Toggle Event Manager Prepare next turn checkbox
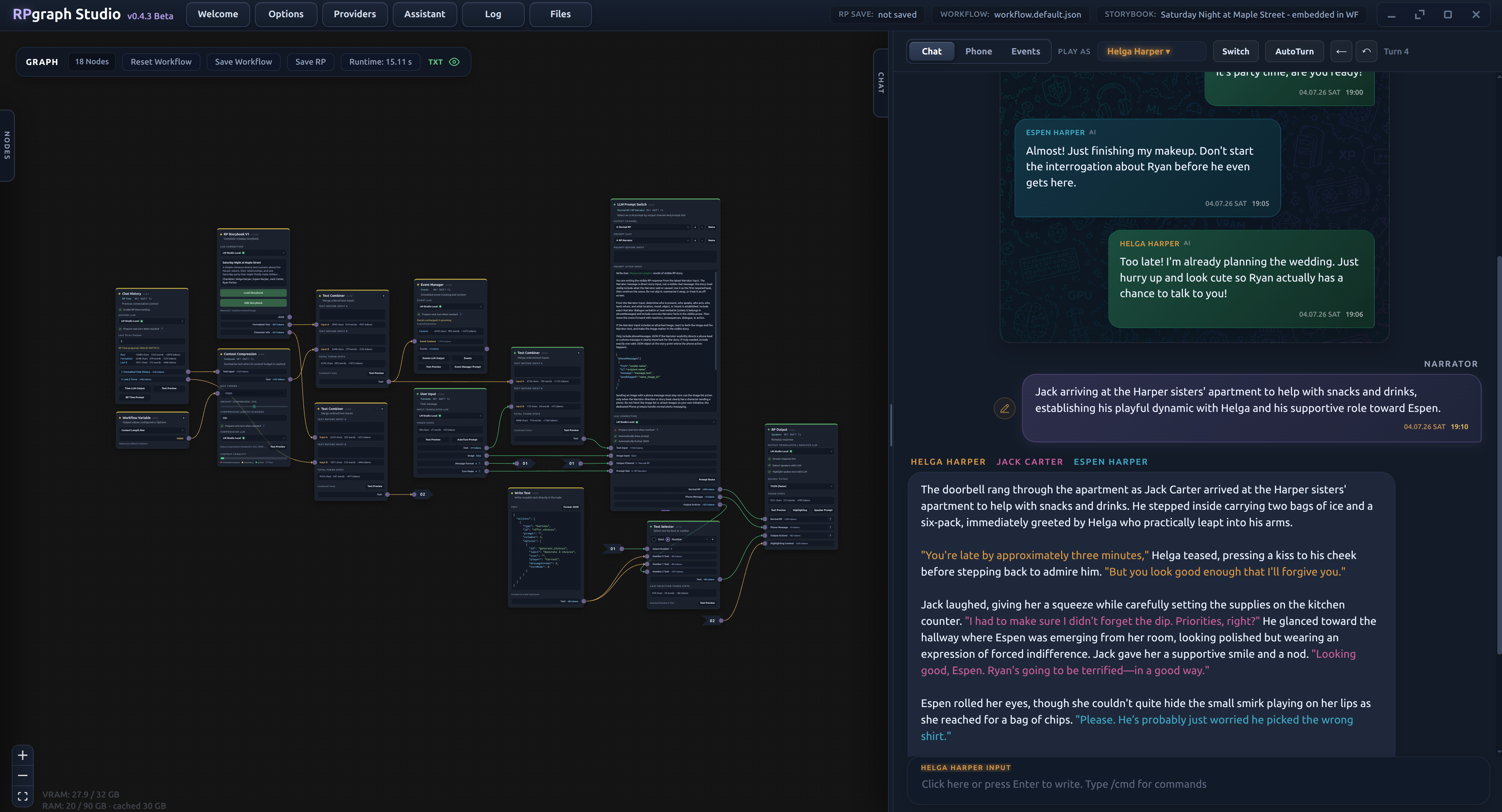Viewport: 1502px width, 812px height. (x=419, y=314)
